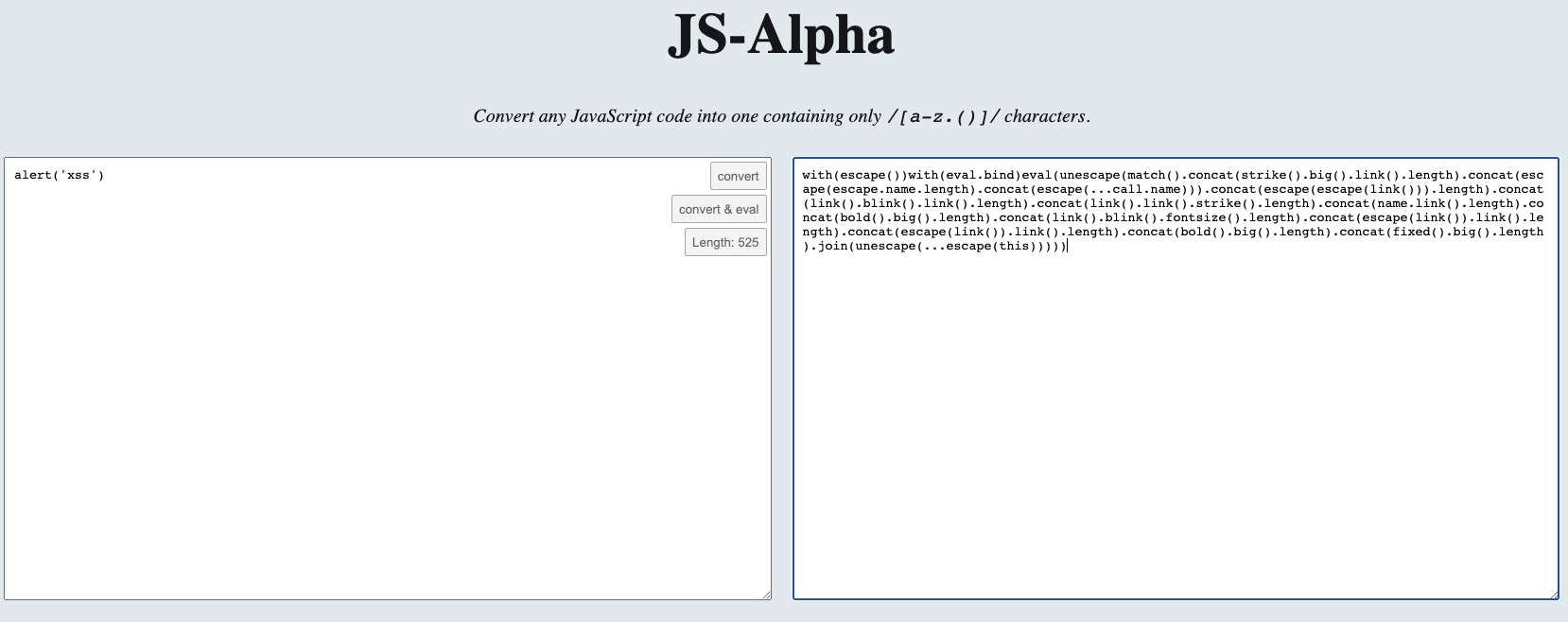Click the JS-Alpha page heading
Screen dimensions: 1568x622
coord(781,36)
